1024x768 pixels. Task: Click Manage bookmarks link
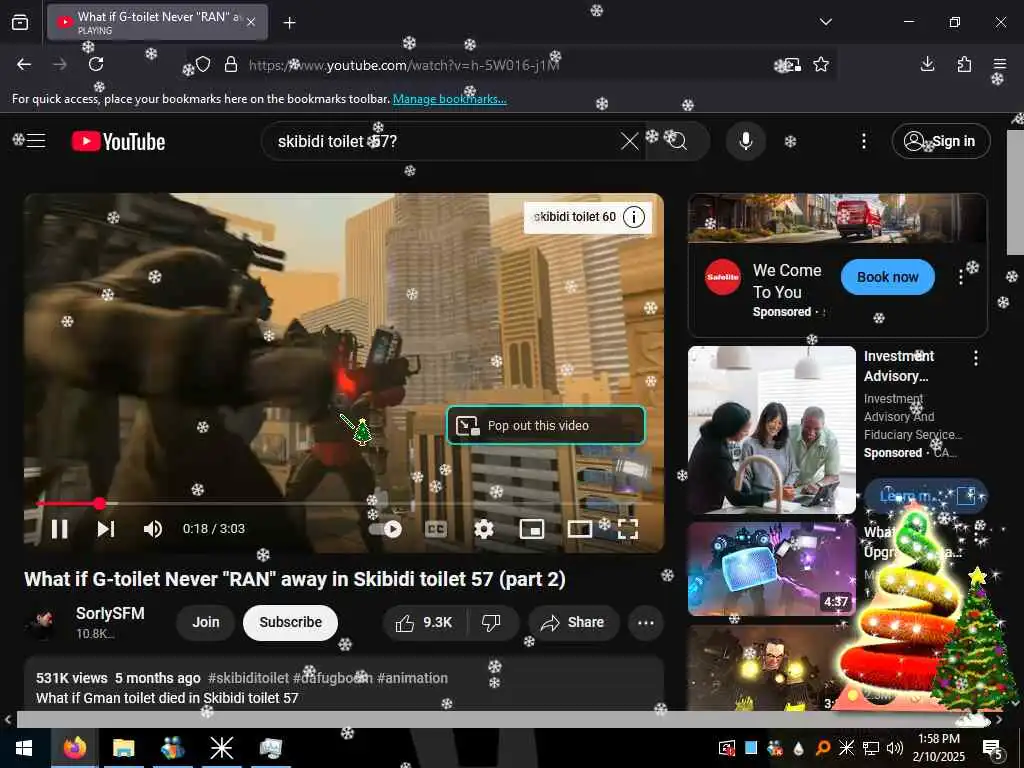[449, 99]
